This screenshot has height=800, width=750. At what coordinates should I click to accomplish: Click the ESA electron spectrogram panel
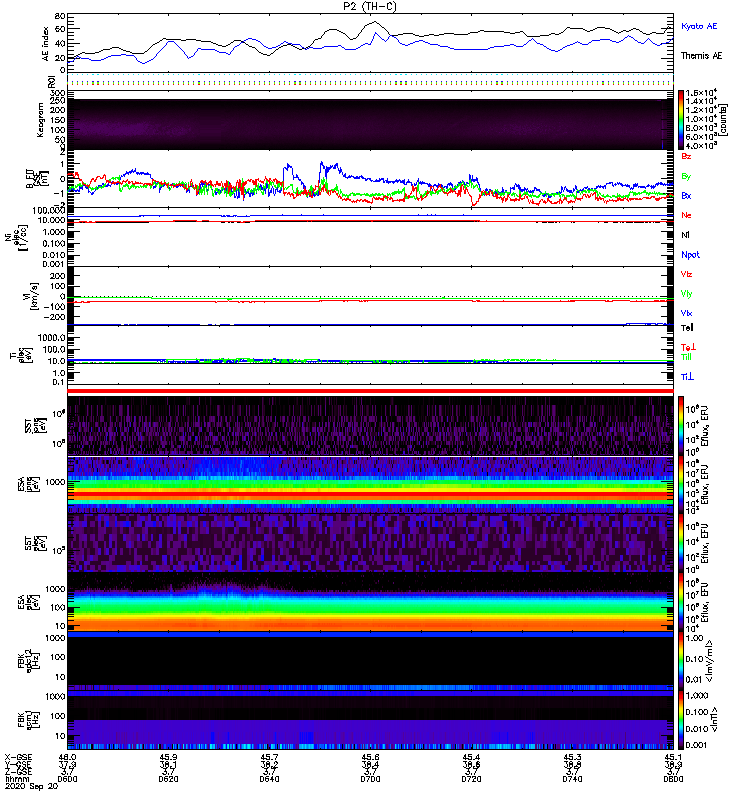click(x=370, y=602)
